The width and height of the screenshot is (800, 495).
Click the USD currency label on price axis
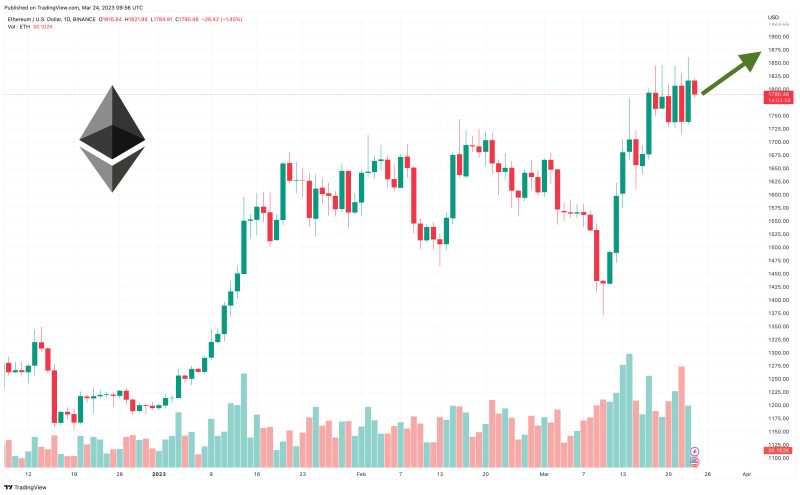[773, 17]
